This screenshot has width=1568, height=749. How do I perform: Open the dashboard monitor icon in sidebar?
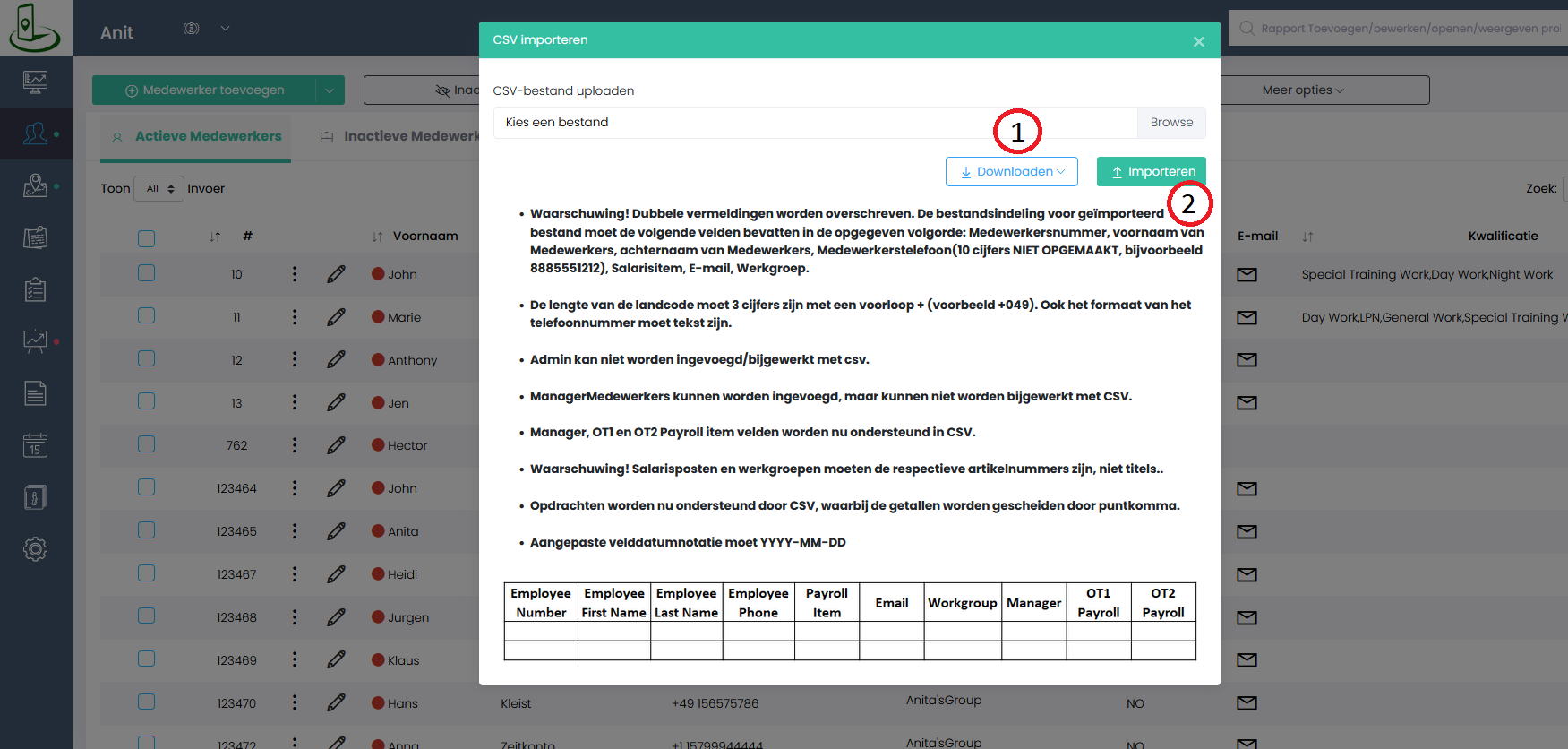35,82
